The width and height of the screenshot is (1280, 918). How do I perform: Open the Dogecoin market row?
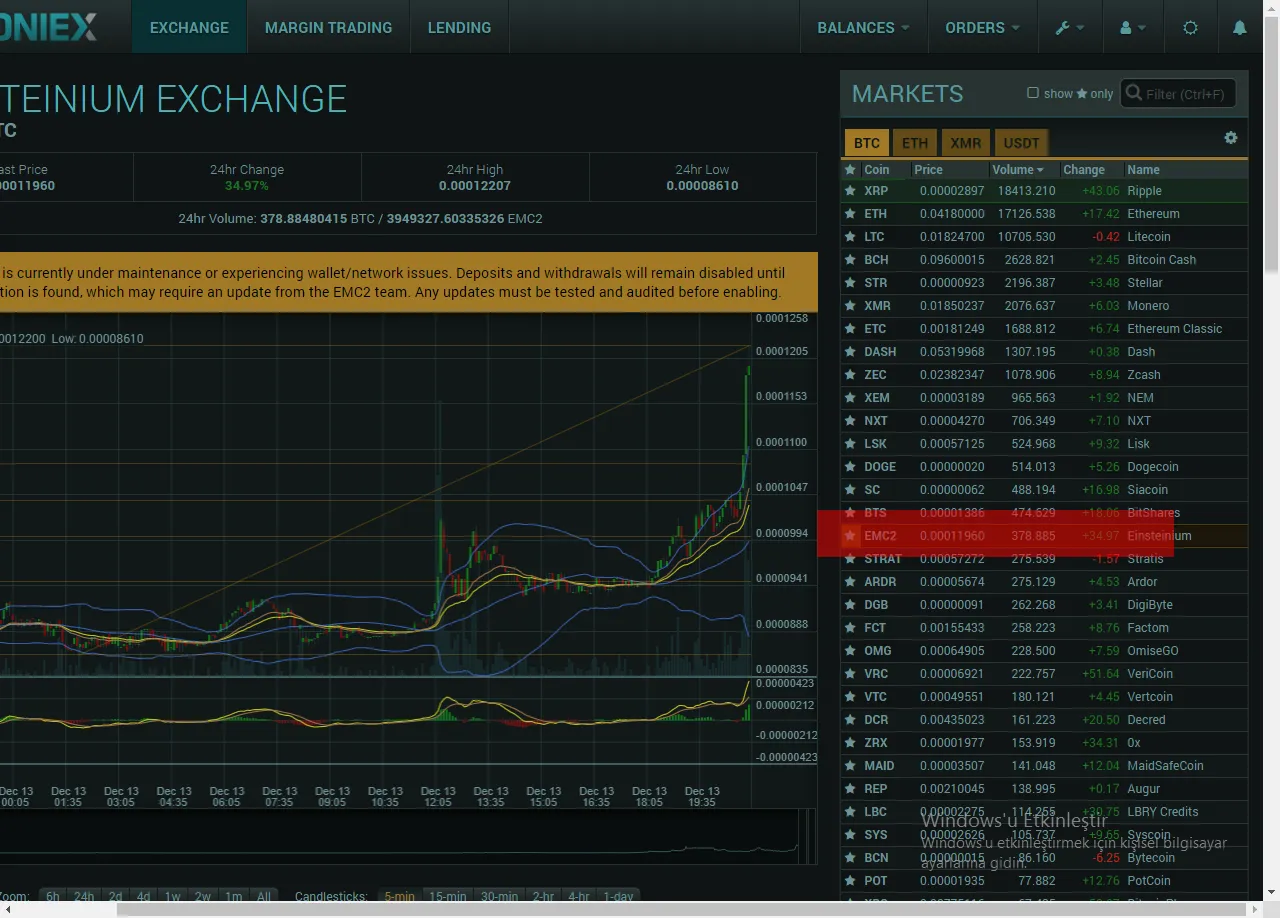tap(1044, 467)
